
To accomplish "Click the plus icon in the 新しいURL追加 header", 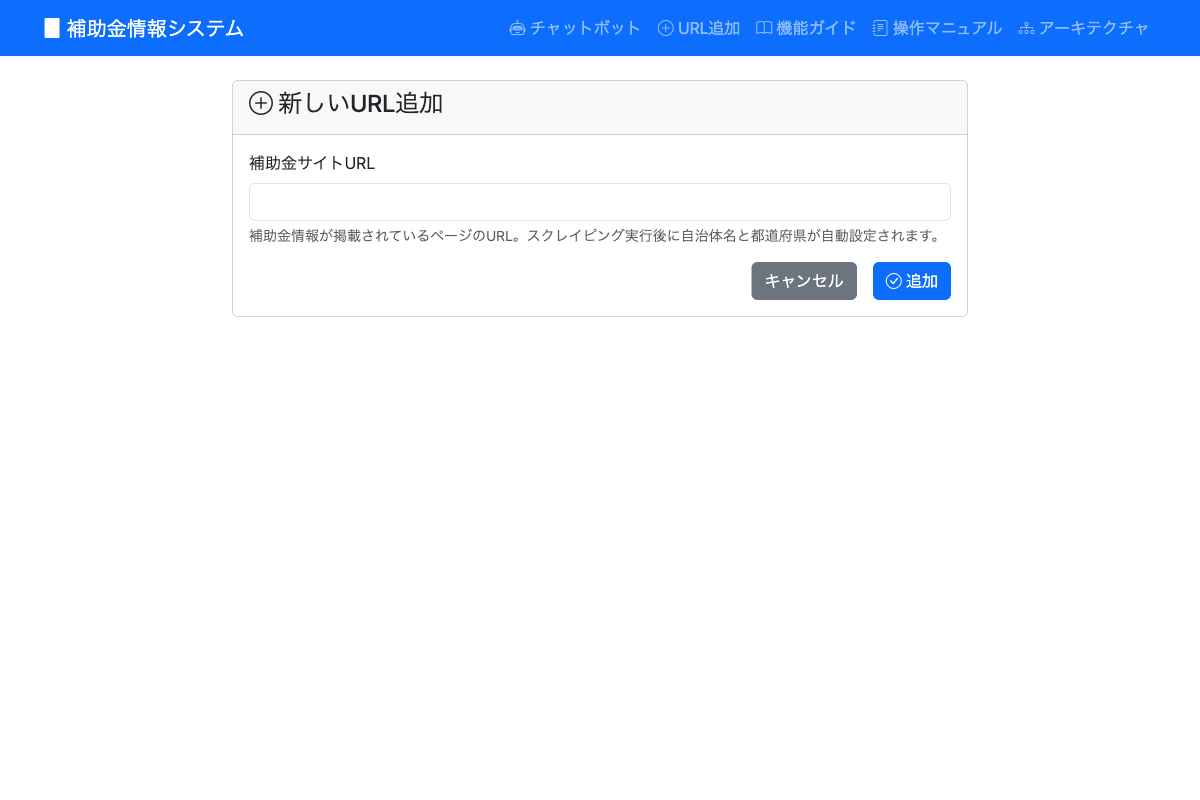I will (x=261, y=103).
